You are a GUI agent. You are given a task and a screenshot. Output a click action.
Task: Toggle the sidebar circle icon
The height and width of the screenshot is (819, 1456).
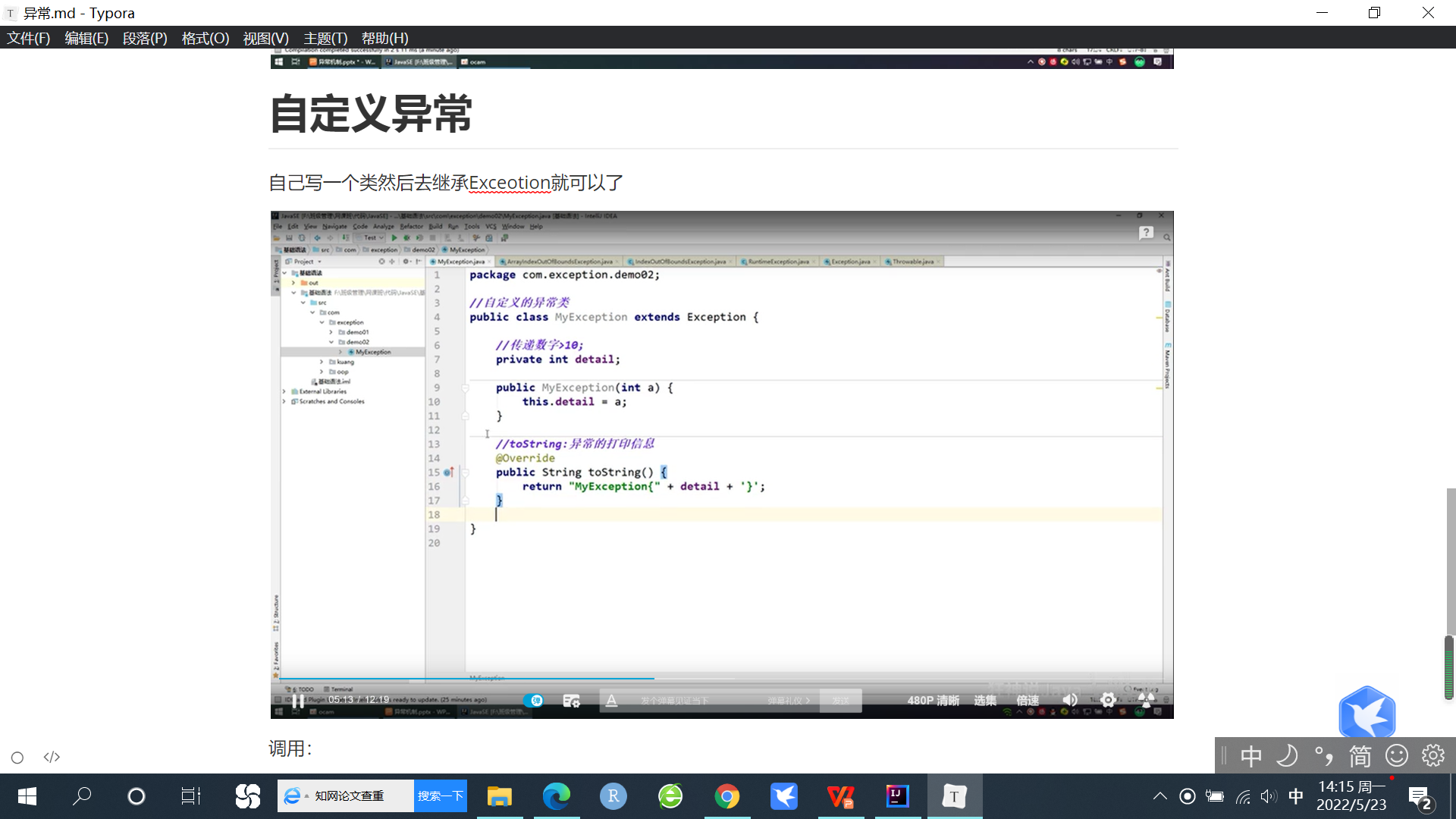(17, 757)
